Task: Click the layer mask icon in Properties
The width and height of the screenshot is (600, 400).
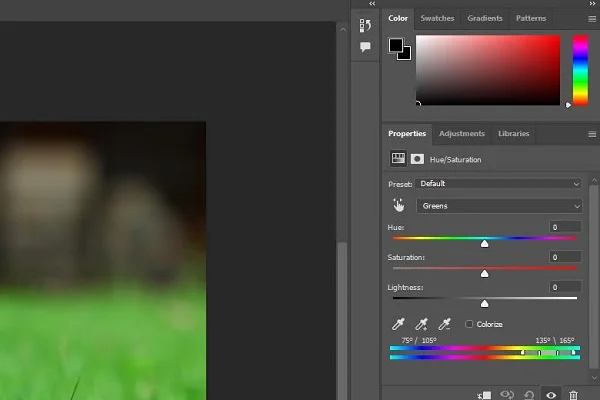Action: [417, 159]
